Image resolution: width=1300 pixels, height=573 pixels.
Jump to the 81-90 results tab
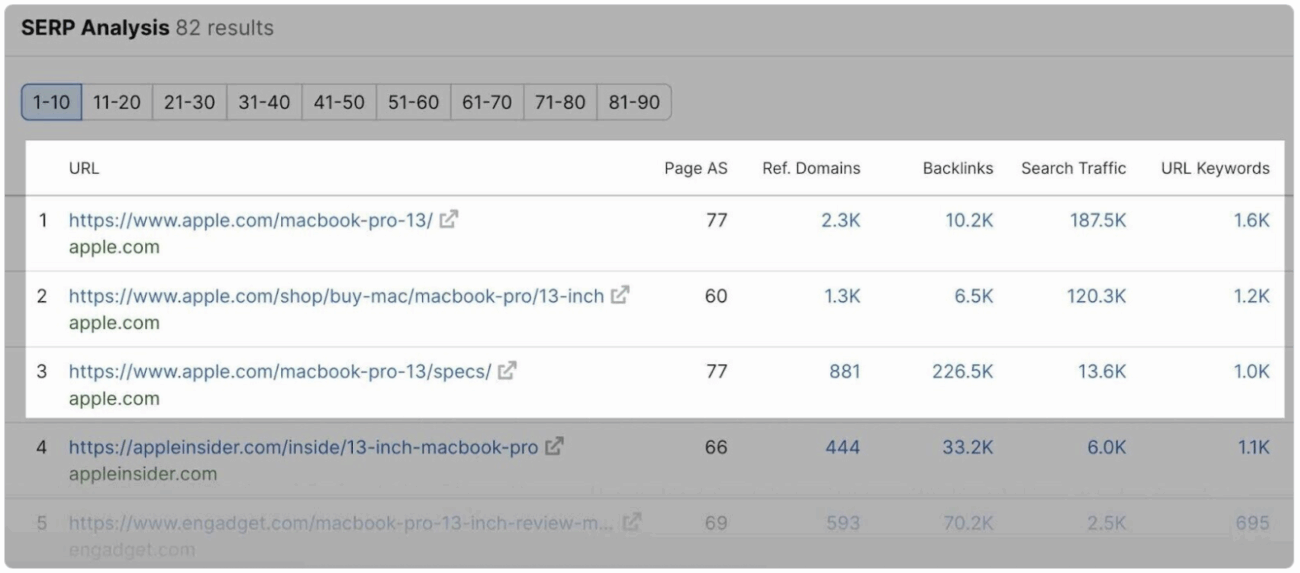pos(634,103)
